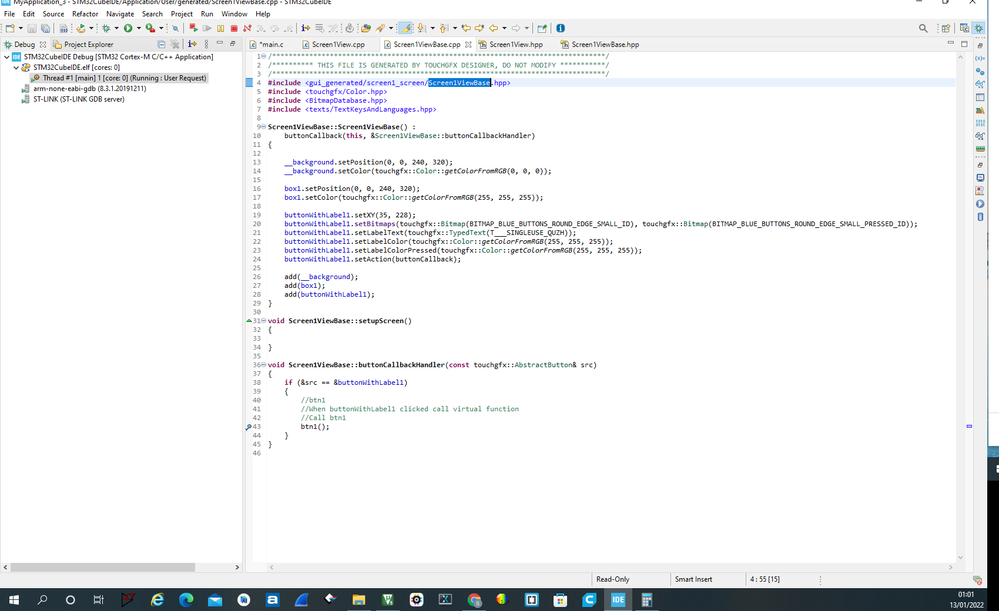Switch to the Screen1View.hpp tab
Image resolution: width=999 pixels, height=611 pixels.
pos(511,45)
